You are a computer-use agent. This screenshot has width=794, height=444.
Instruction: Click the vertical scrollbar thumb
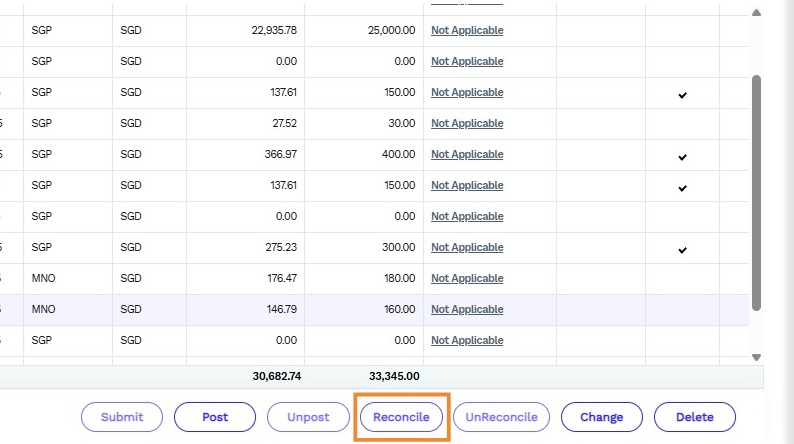757,190
